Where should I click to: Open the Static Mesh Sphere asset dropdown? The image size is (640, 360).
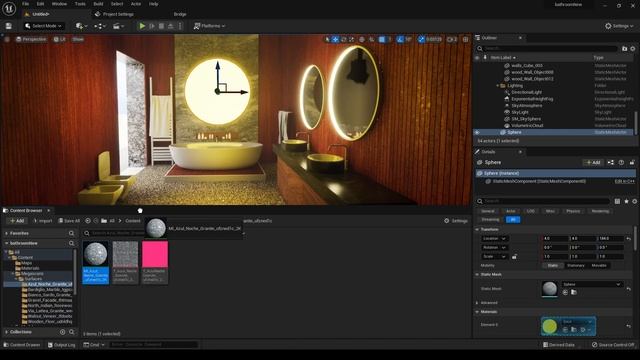tap(591, 284)
